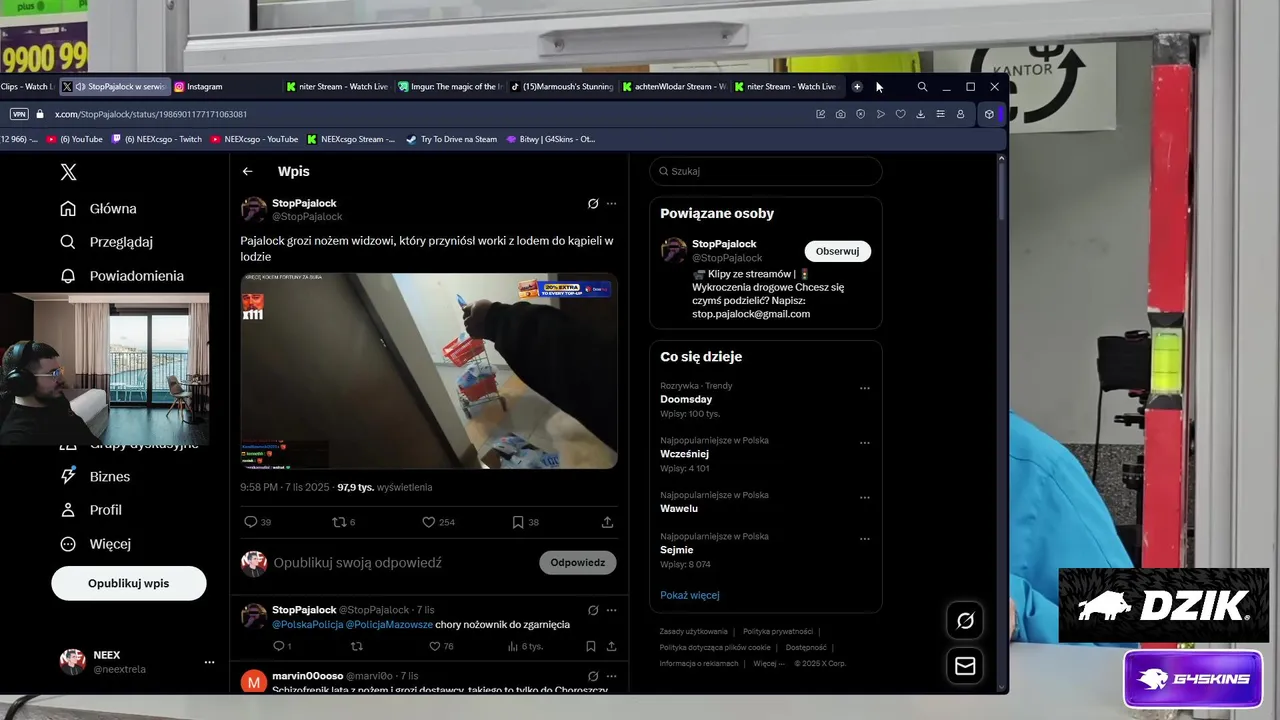Click the browser page vertical scrollbar
The width and height of the screenshot is (1280, 720).
click(1001, 190)
